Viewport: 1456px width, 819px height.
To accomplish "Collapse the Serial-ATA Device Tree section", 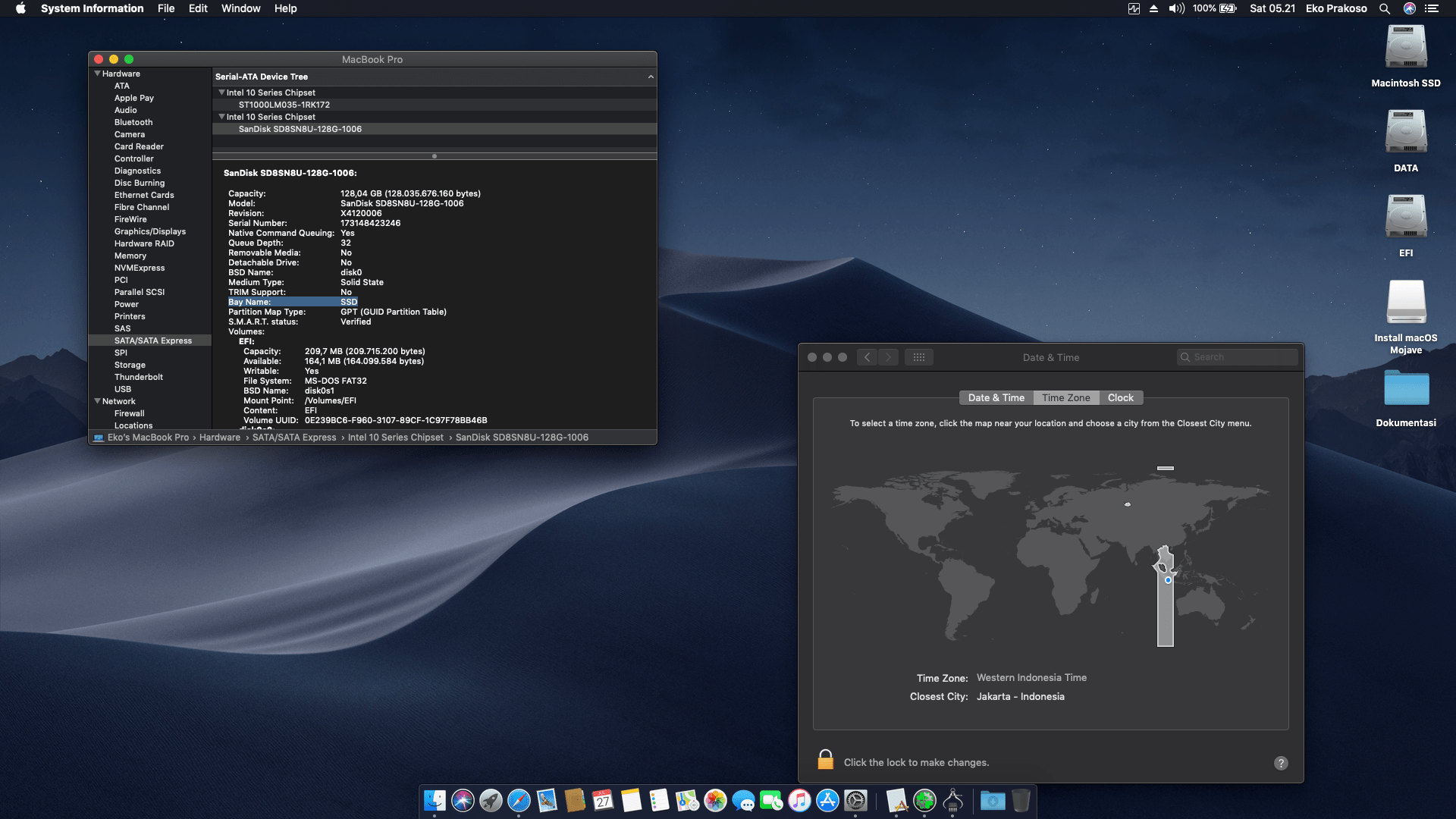I will [x=651, y=76].
